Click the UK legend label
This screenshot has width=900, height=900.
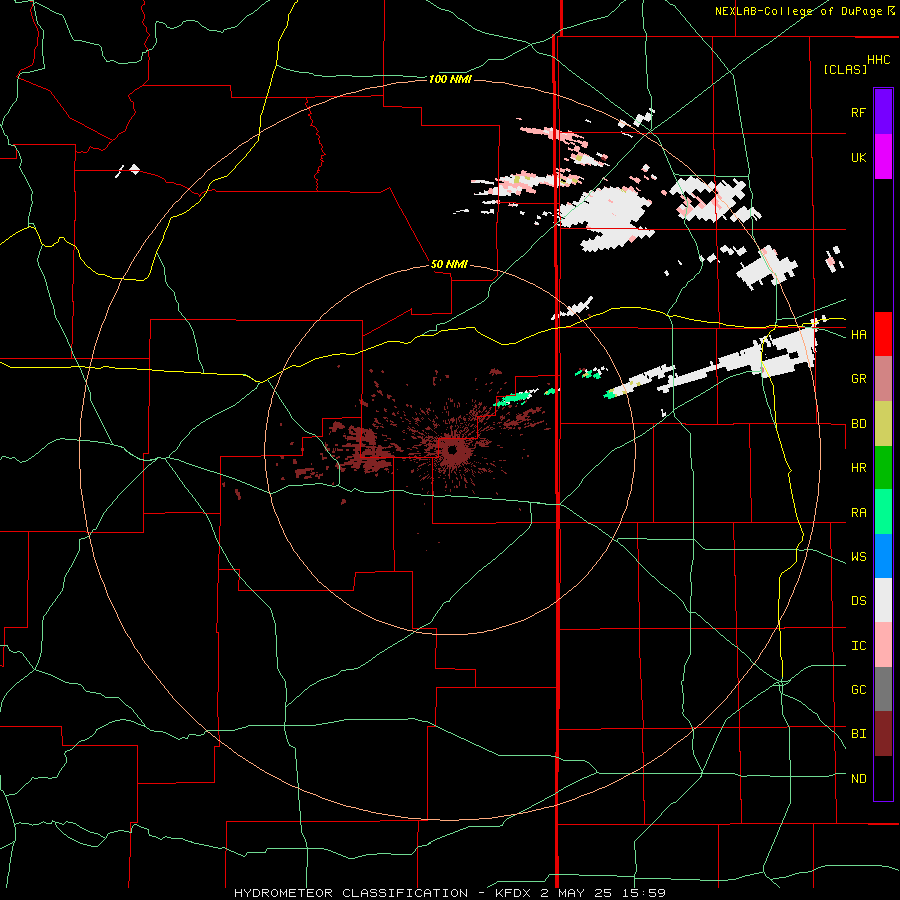pyautogui.click(x=858, y=158)
